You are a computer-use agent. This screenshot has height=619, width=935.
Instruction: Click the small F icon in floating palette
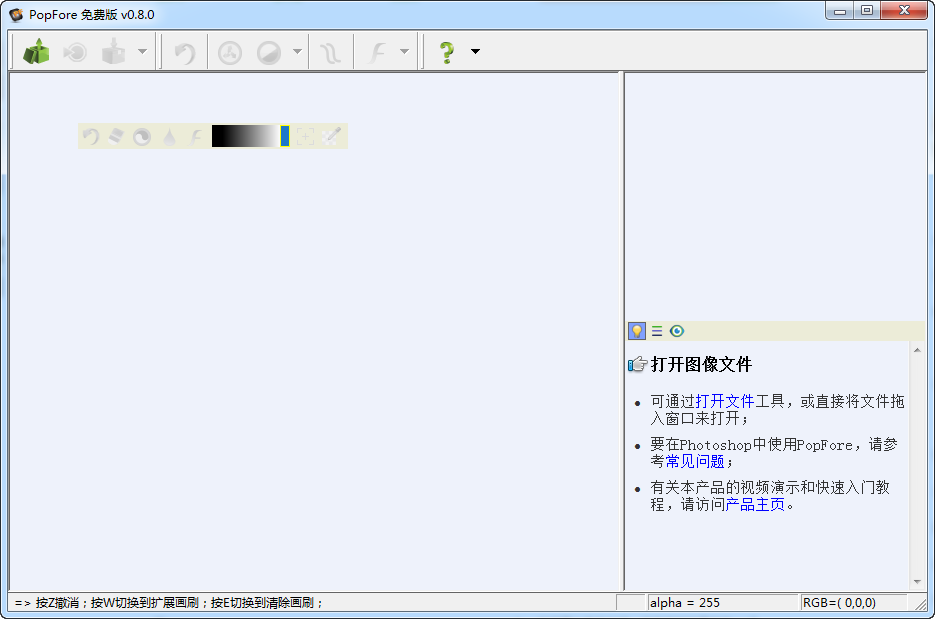(196, 137)
